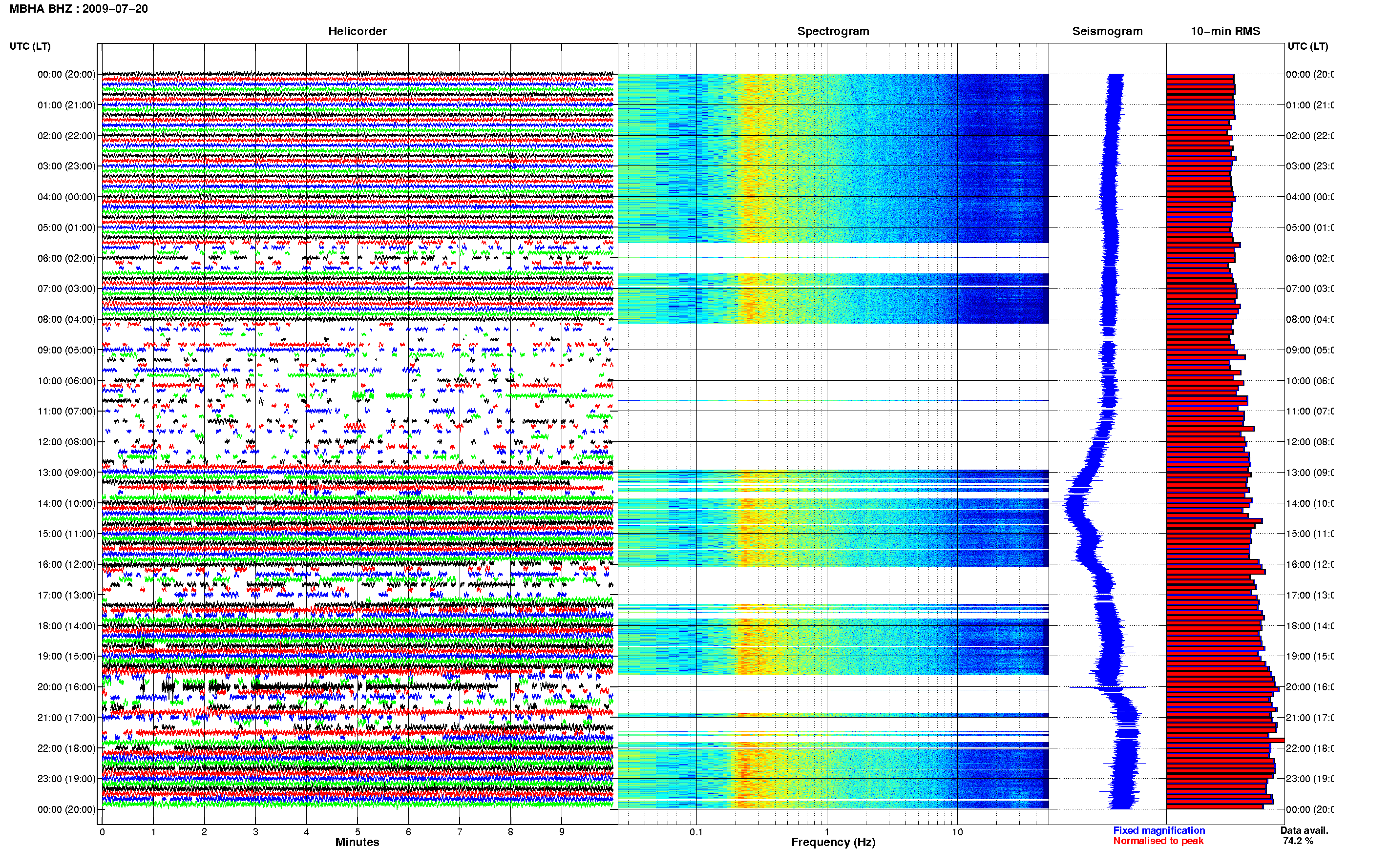1389x868 pixels.
Task: Click helicorder time label "02:00 (22:00)"
Action: tap(66, 136)
